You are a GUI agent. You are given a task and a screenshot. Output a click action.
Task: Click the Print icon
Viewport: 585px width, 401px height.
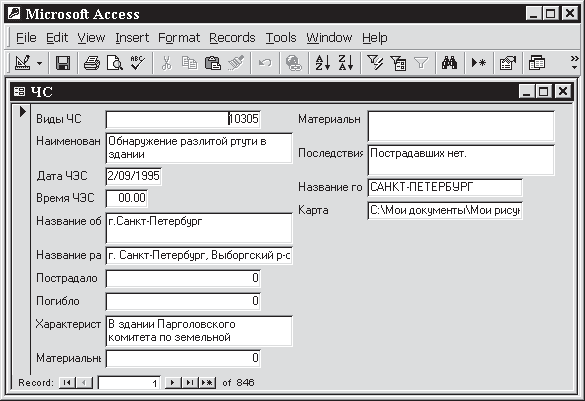(92, 63)
